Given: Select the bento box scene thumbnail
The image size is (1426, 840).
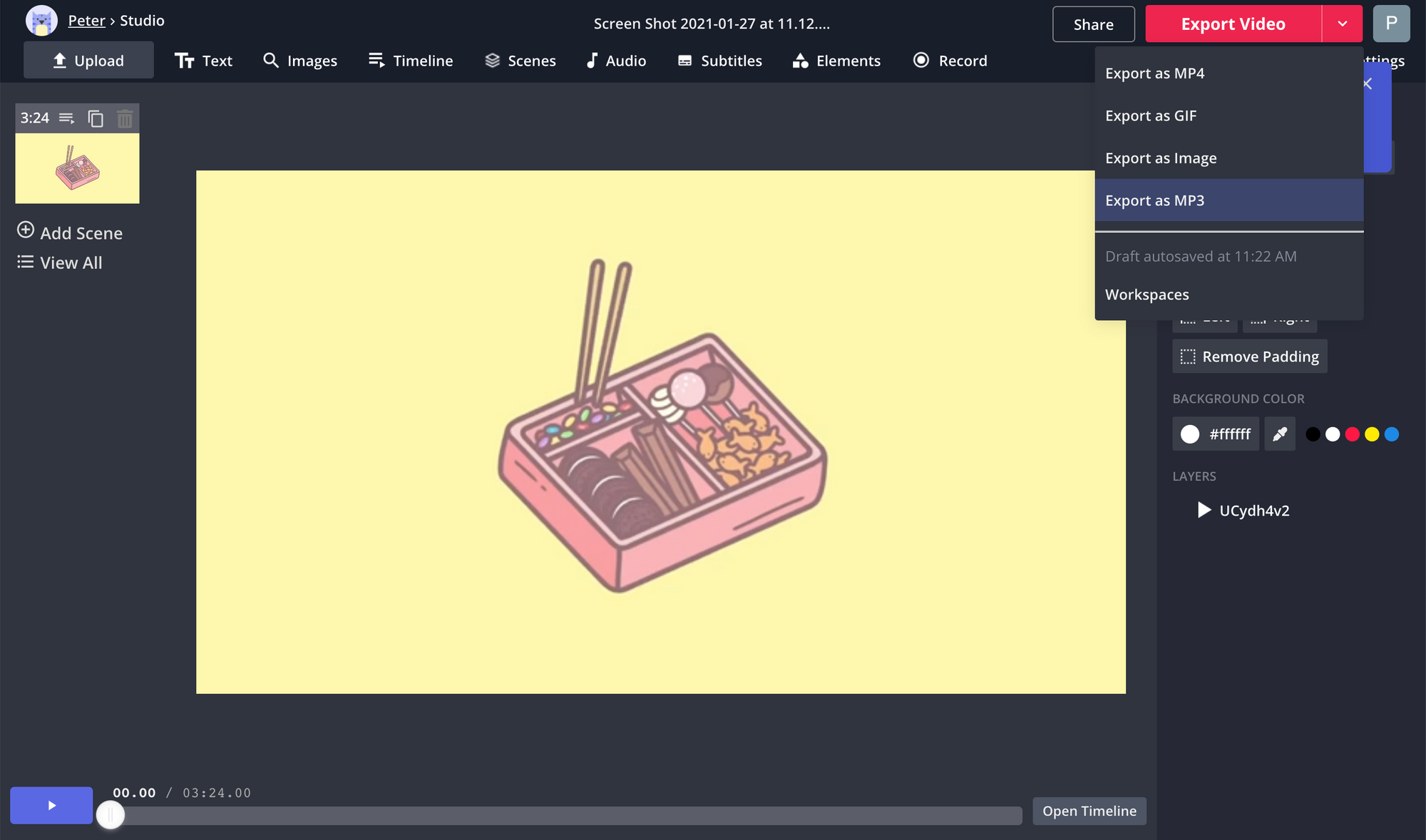Looking at the screenshot, I should pyautogui.click(x=77, y=169).
